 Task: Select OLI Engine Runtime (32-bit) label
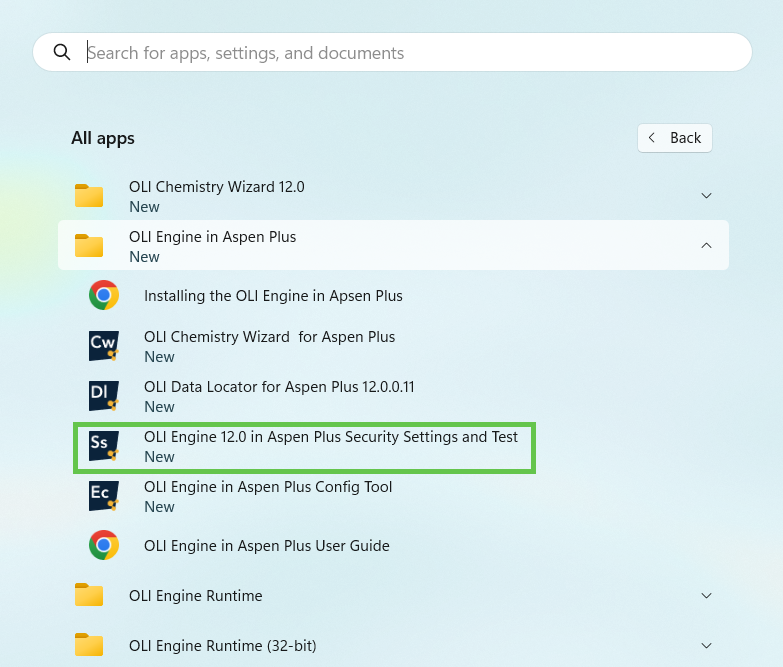(223, 646)
